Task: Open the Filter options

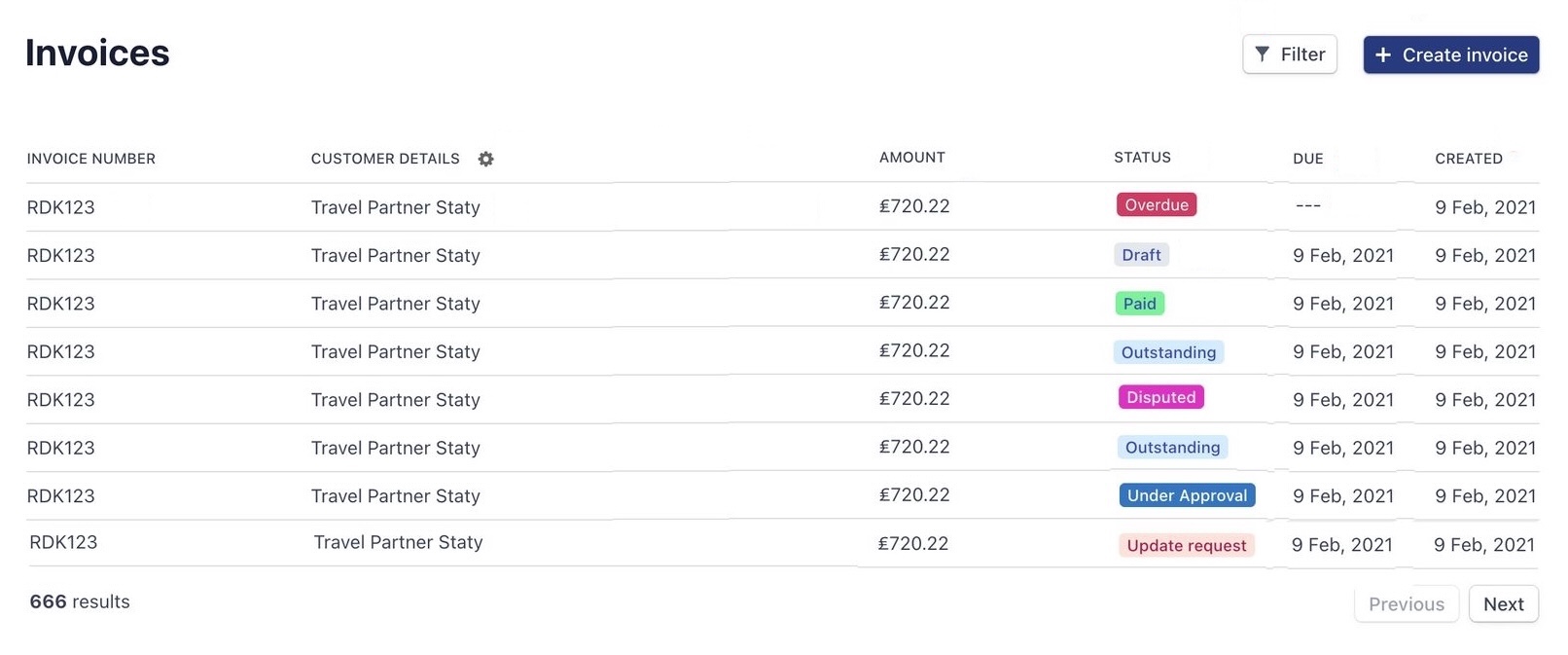Action: tap(1290, 55)
